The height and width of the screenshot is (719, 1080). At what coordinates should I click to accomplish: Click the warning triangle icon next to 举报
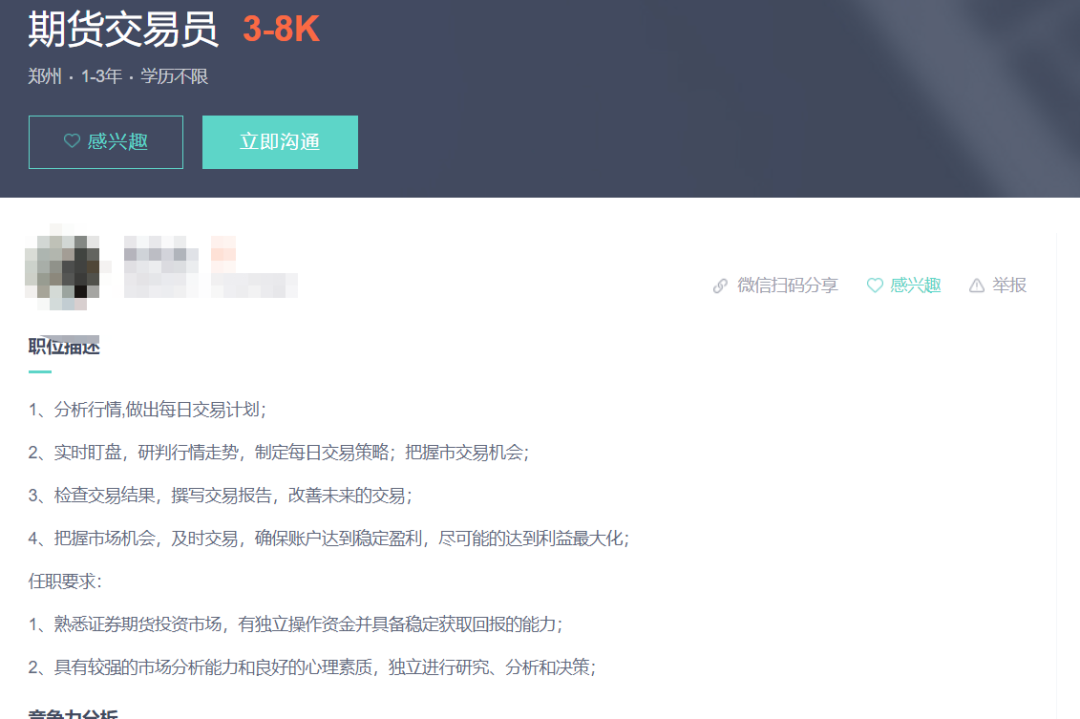tap(976, 285)
